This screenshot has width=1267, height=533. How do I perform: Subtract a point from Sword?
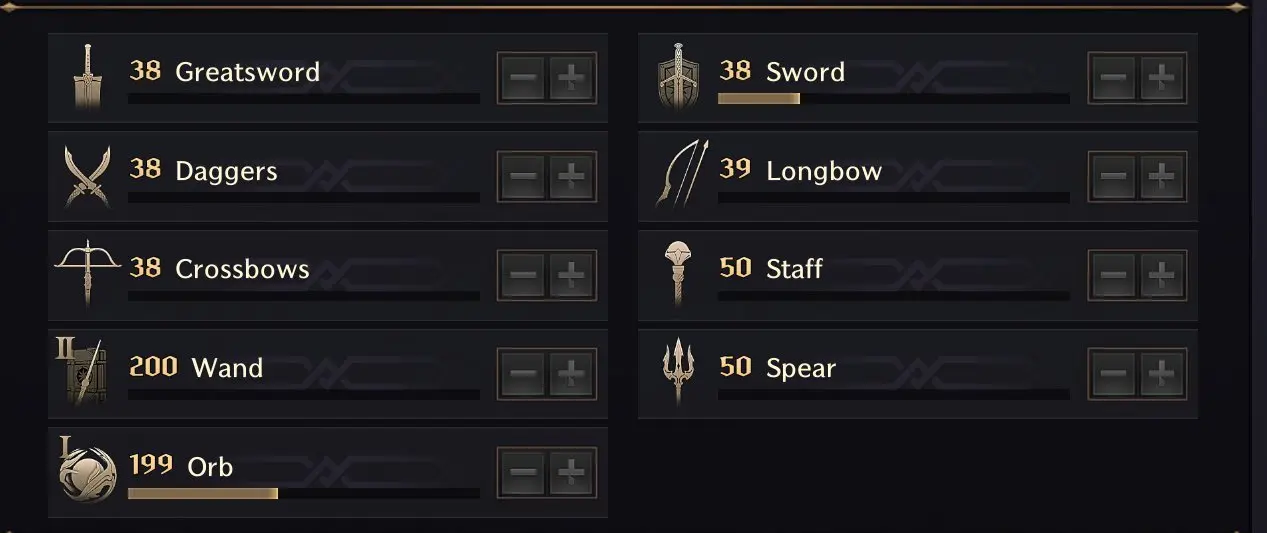coord(1112,78)
